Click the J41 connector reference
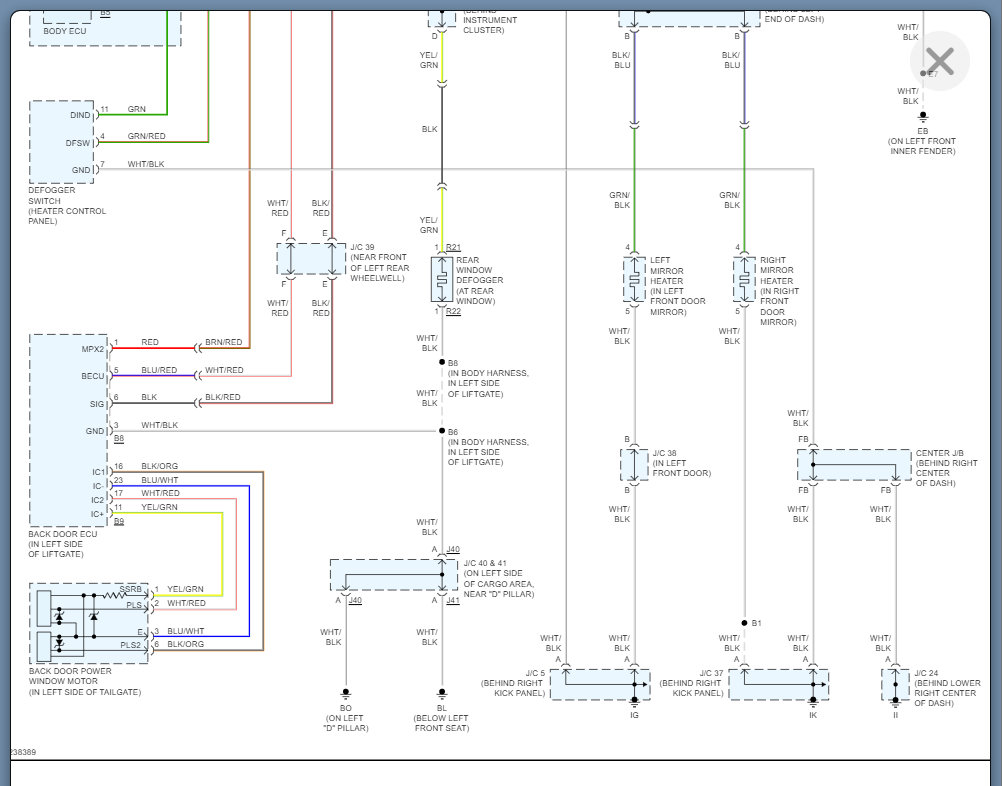 pos(453,601)
